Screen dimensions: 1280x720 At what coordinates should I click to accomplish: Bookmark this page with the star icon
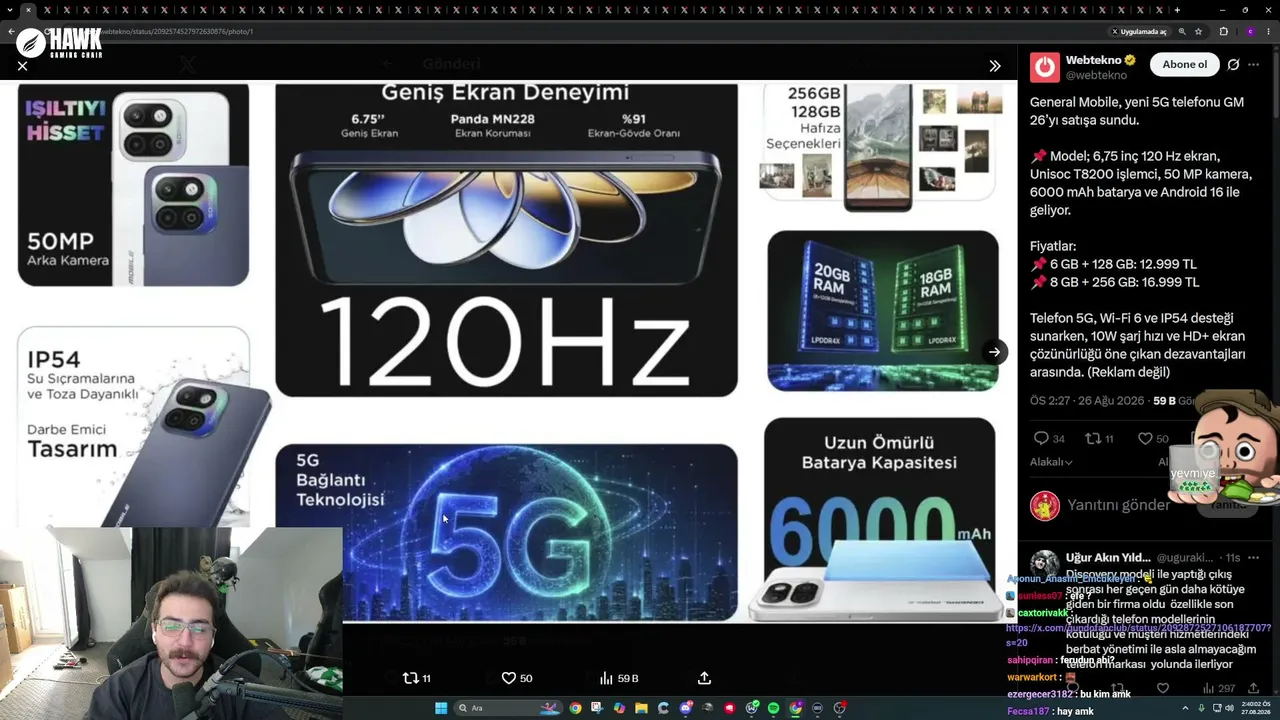click(1198, 31)
